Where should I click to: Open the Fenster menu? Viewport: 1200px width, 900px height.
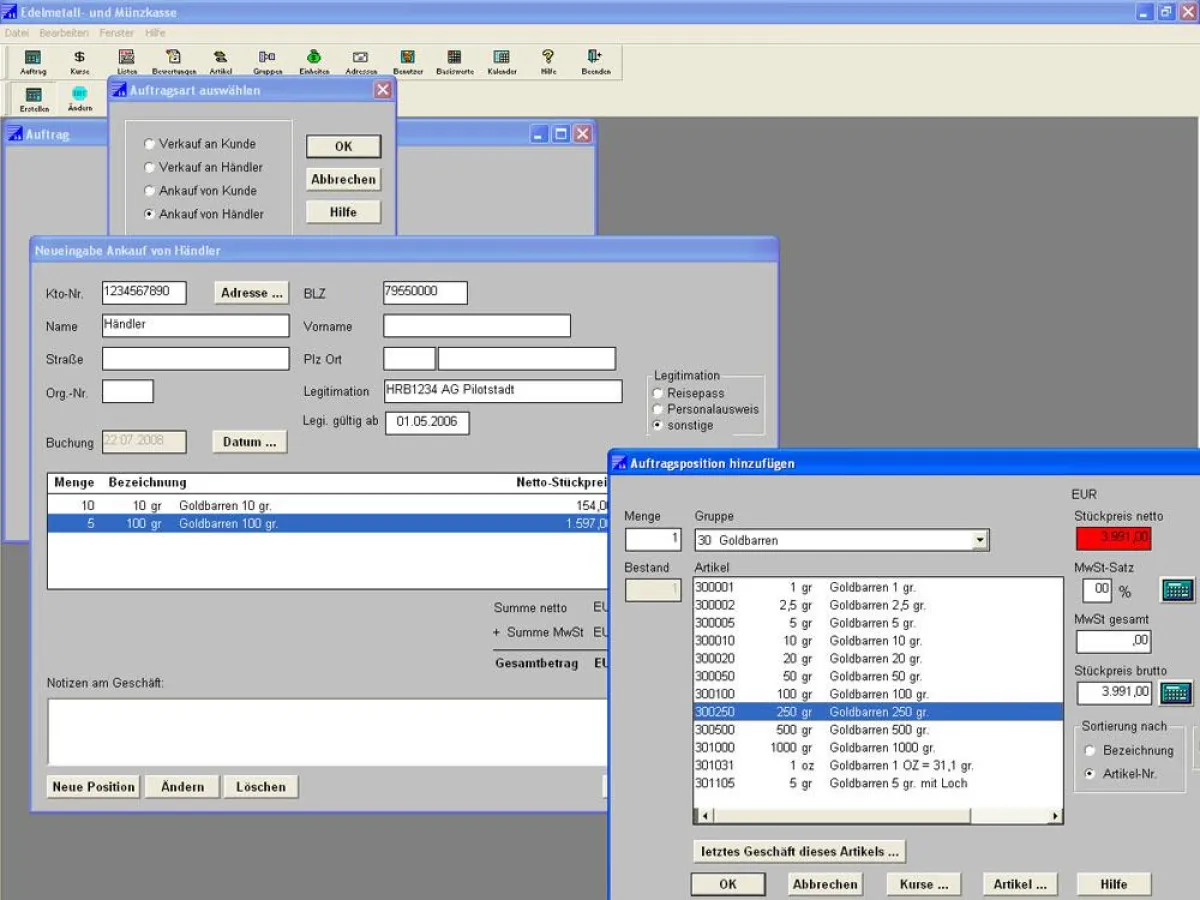coord(116,33)
